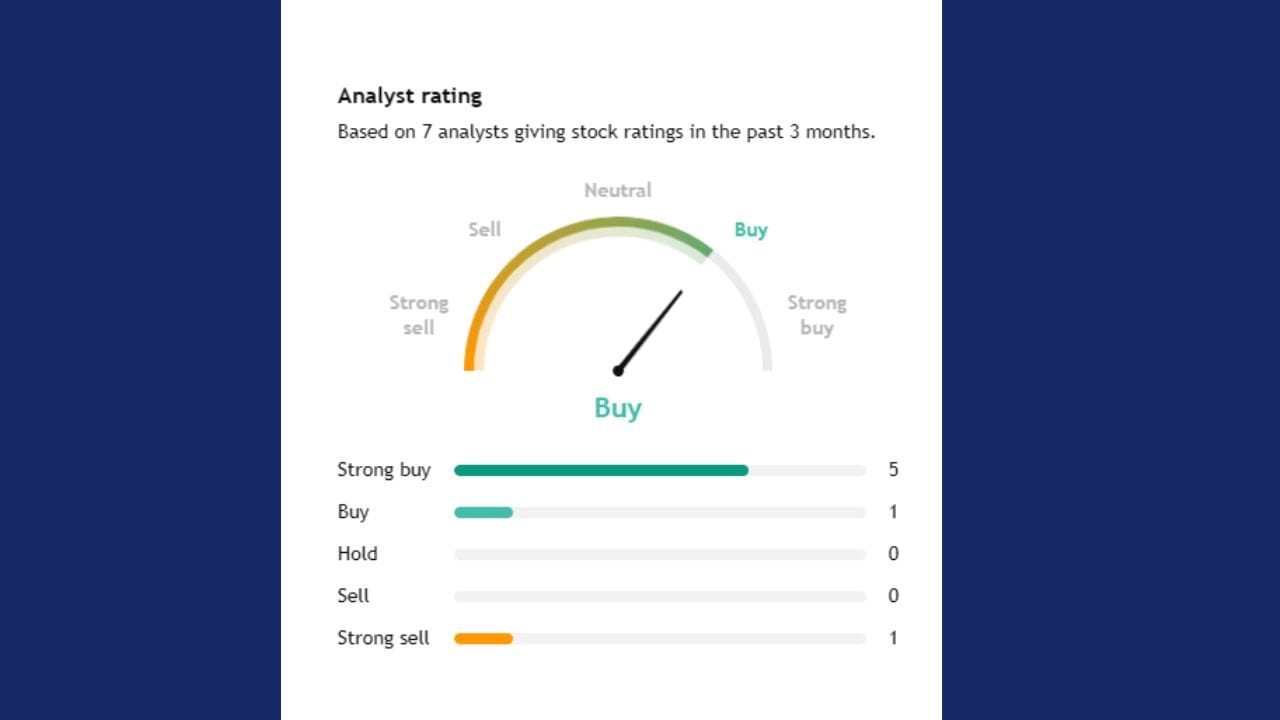Click the large Buy verdict text
Screen dimensions: 1280x720
pyautogui.click(x=617, y=408)
